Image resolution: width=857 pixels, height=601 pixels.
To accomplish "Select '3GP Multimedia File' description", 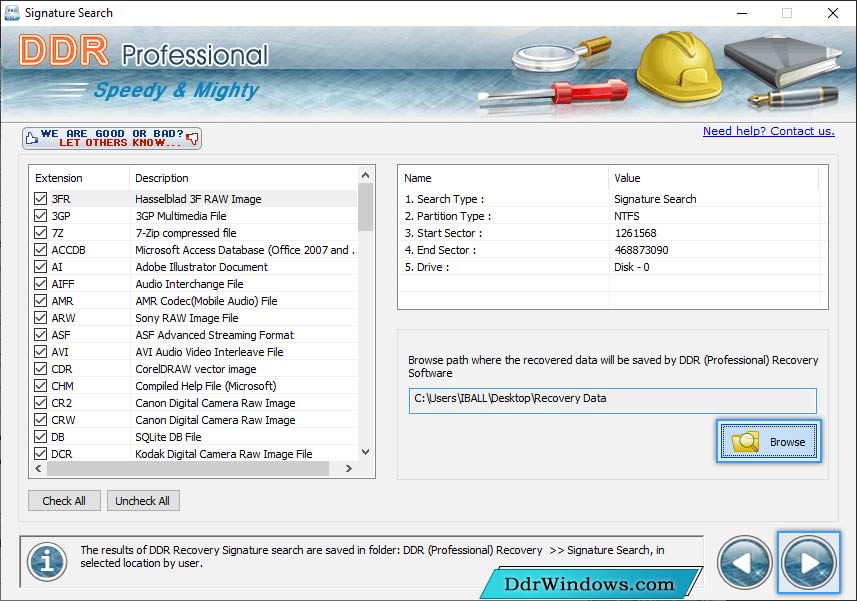I will click(180, 216).
